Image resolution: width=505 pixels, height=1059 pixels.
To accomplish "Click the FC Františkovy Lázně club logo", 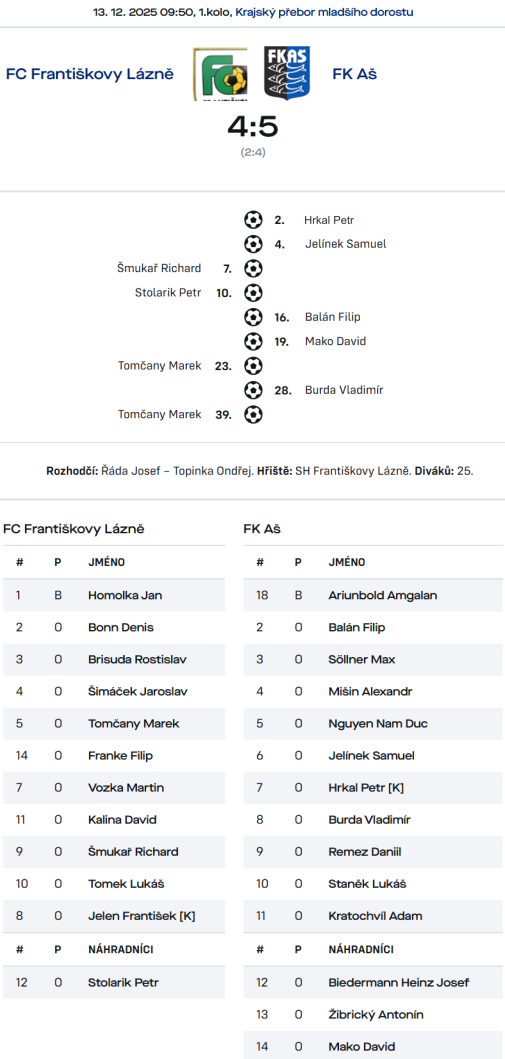I will tap(219, 74).
